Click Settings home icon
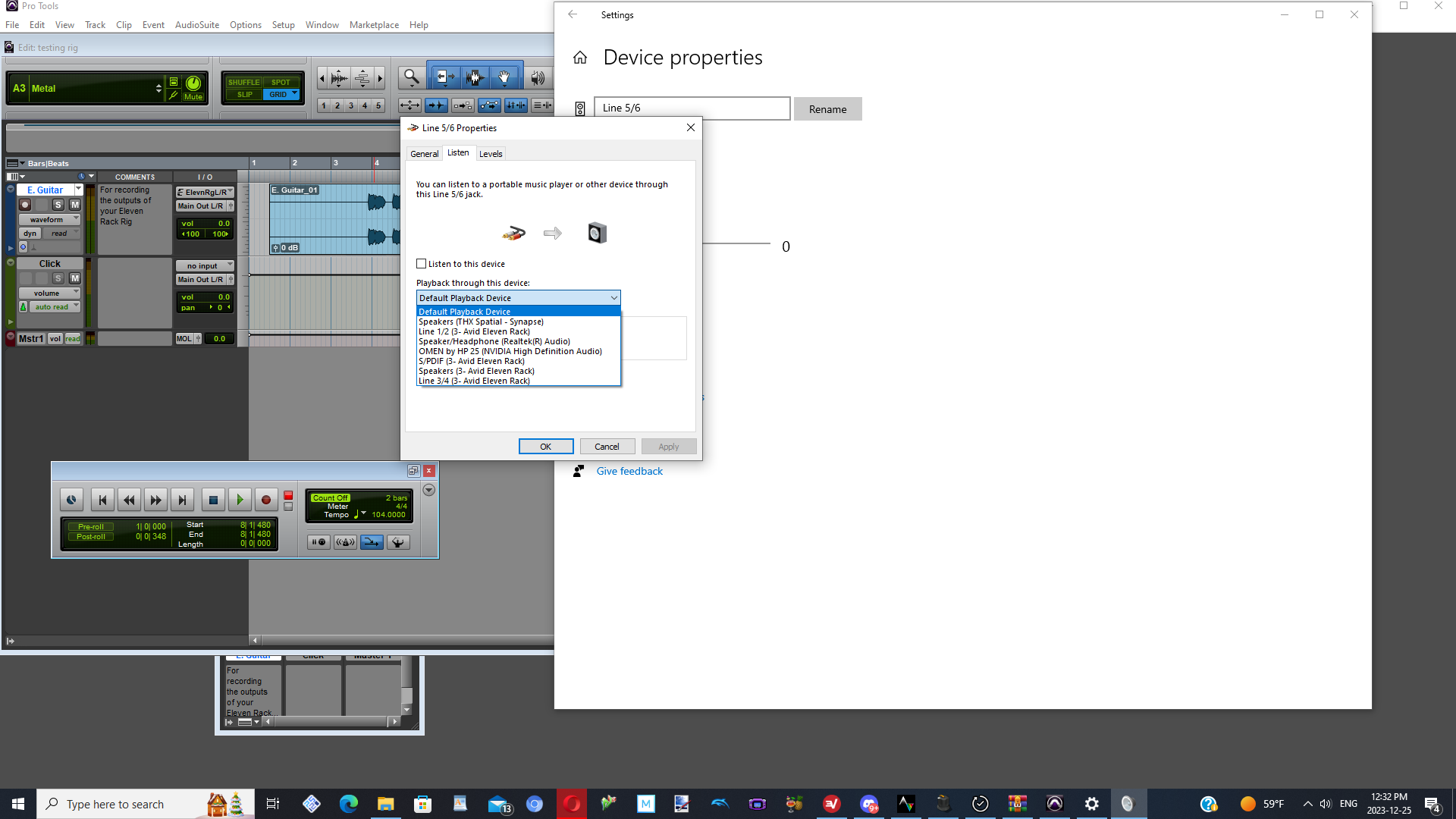Viewport: 1456px width, 819px height. tap(580, 58)
